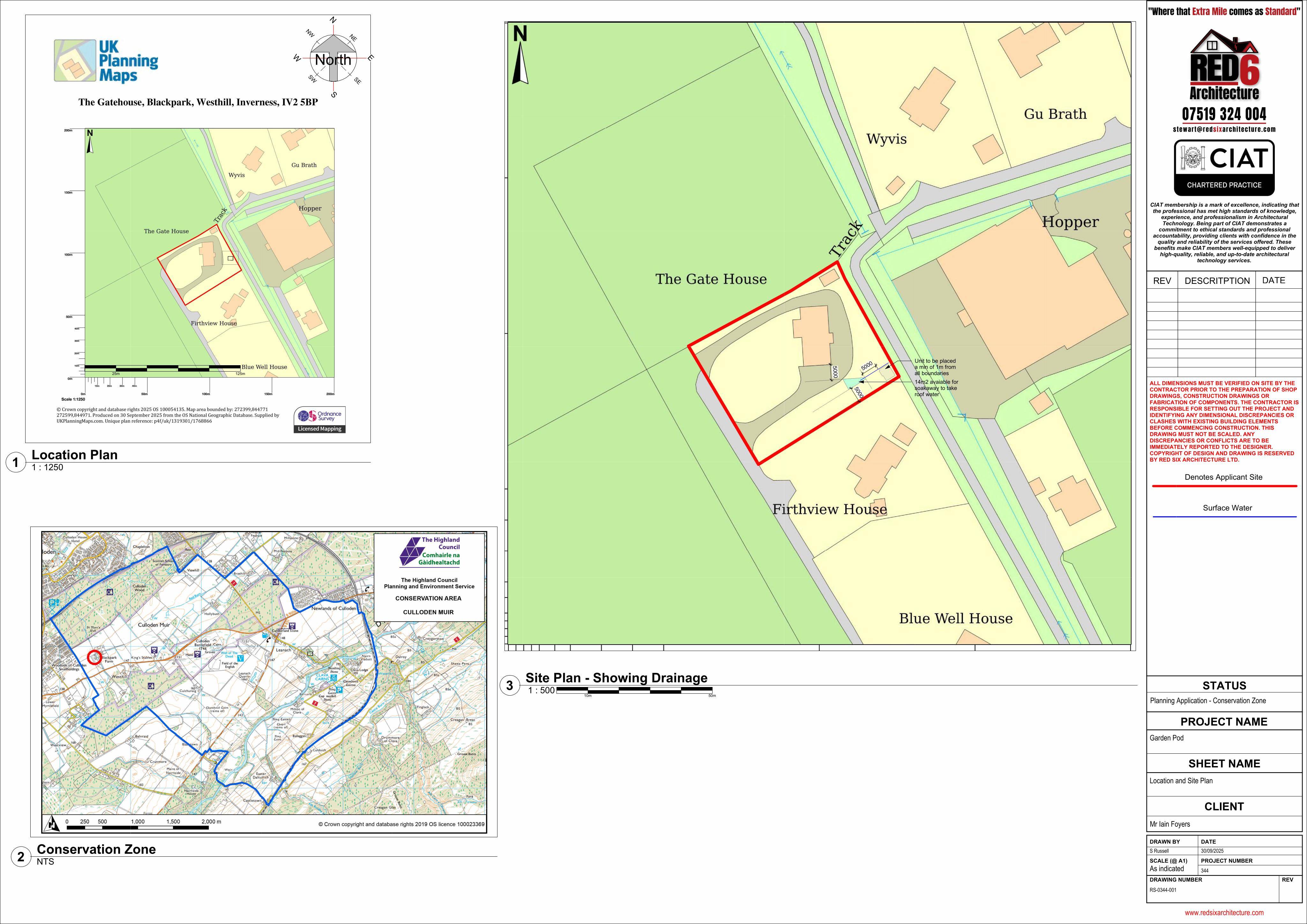Image resolution: width=1307 pixels, height=924 pixels.
Task: Click the Highland Council logo
Action: point(430,551)
